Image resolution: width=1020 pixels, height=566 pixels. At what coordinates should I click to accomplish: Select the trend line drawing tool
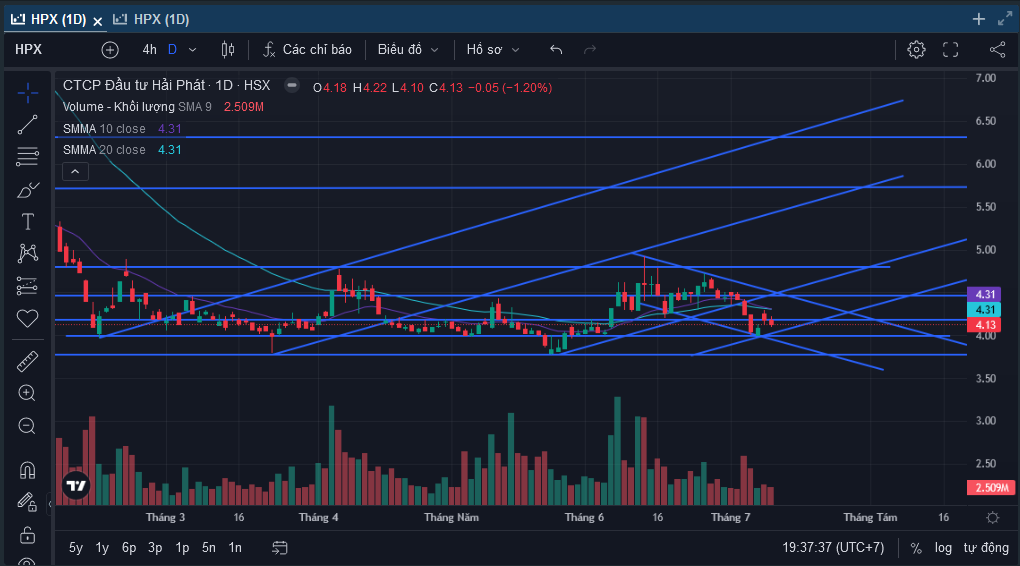point(27,125)
